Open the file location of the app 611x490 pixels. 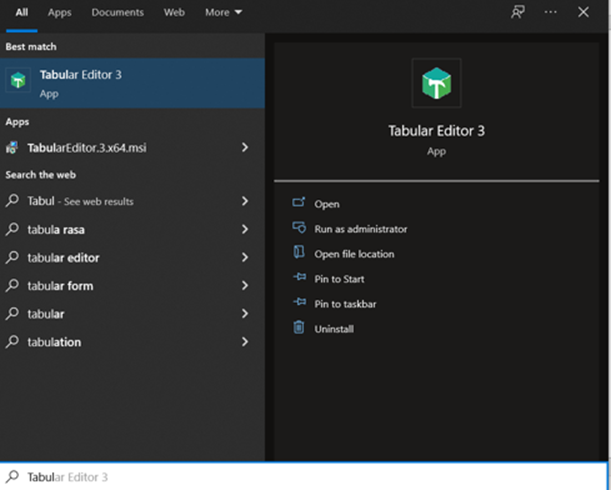[354, 254]
